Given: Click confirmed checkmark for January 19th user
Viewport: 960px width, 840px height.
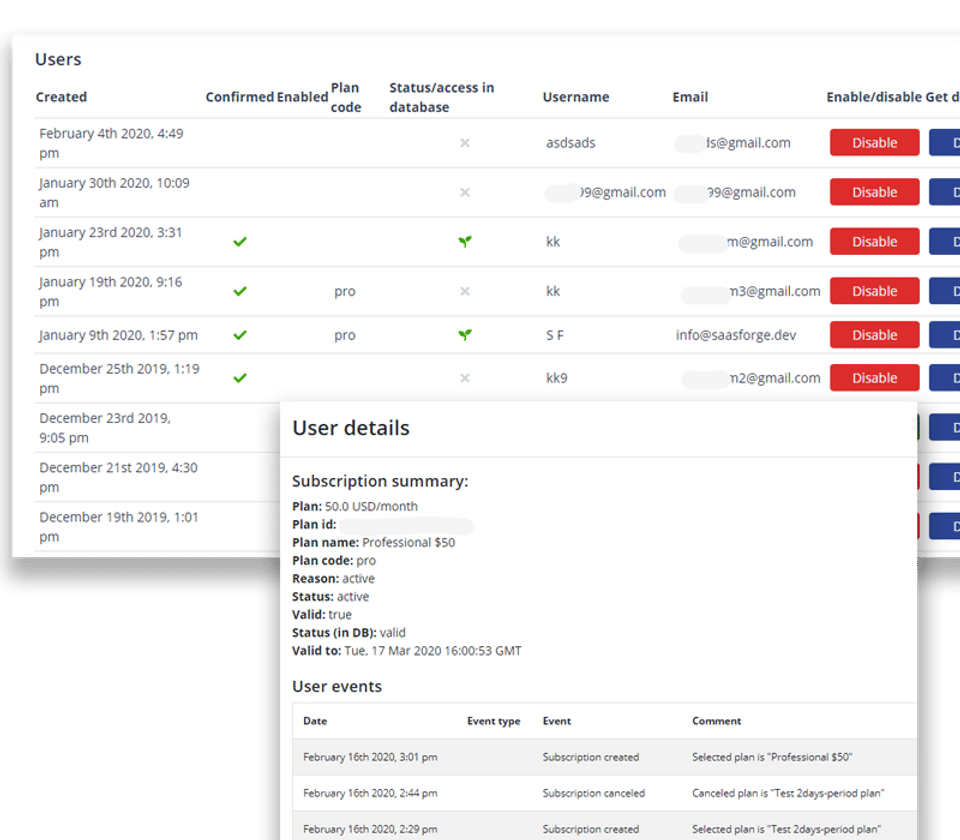Looking at the screenshot, I should point(240,291).
